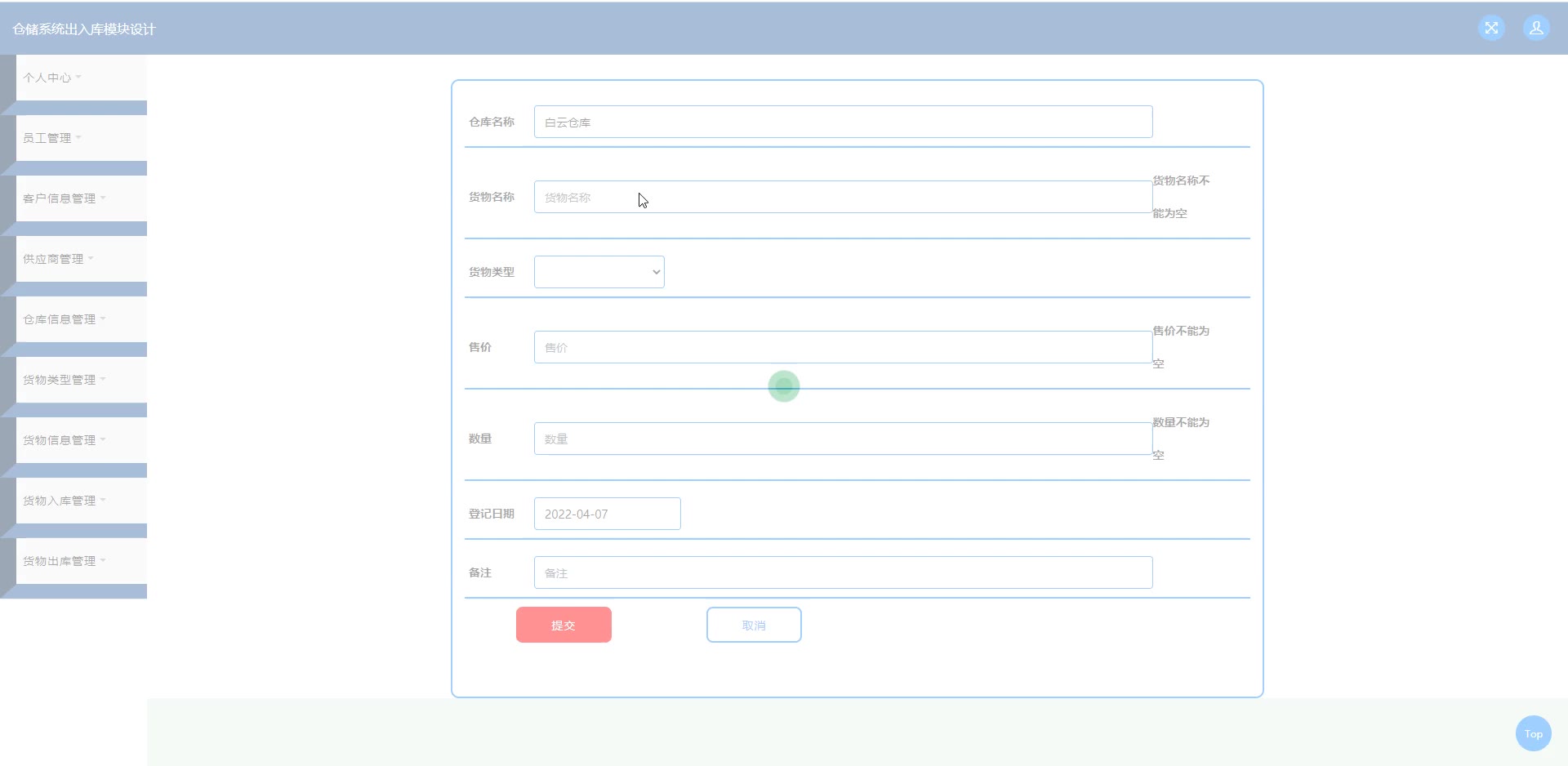Viewport: 1568px width, 766px height.
Task: Click into the 售价 input field
Action: tap(843, 347)
